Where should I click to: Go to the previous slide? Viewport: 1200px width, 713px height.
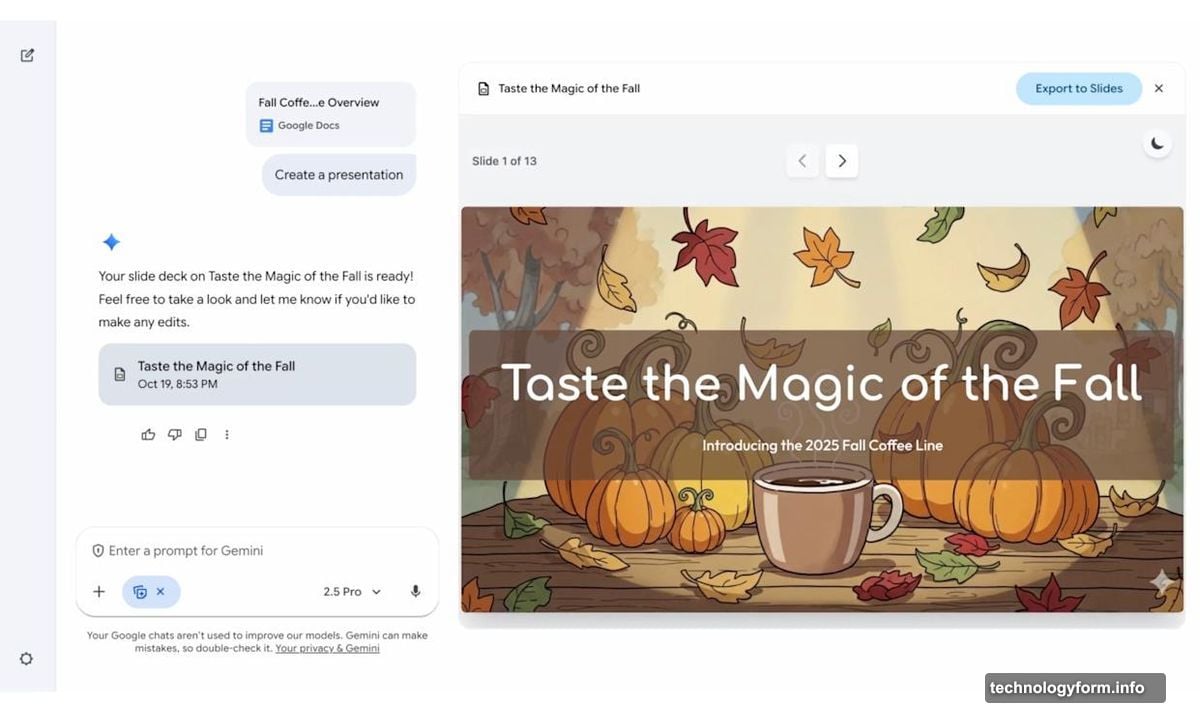click(x=802, y=161)
